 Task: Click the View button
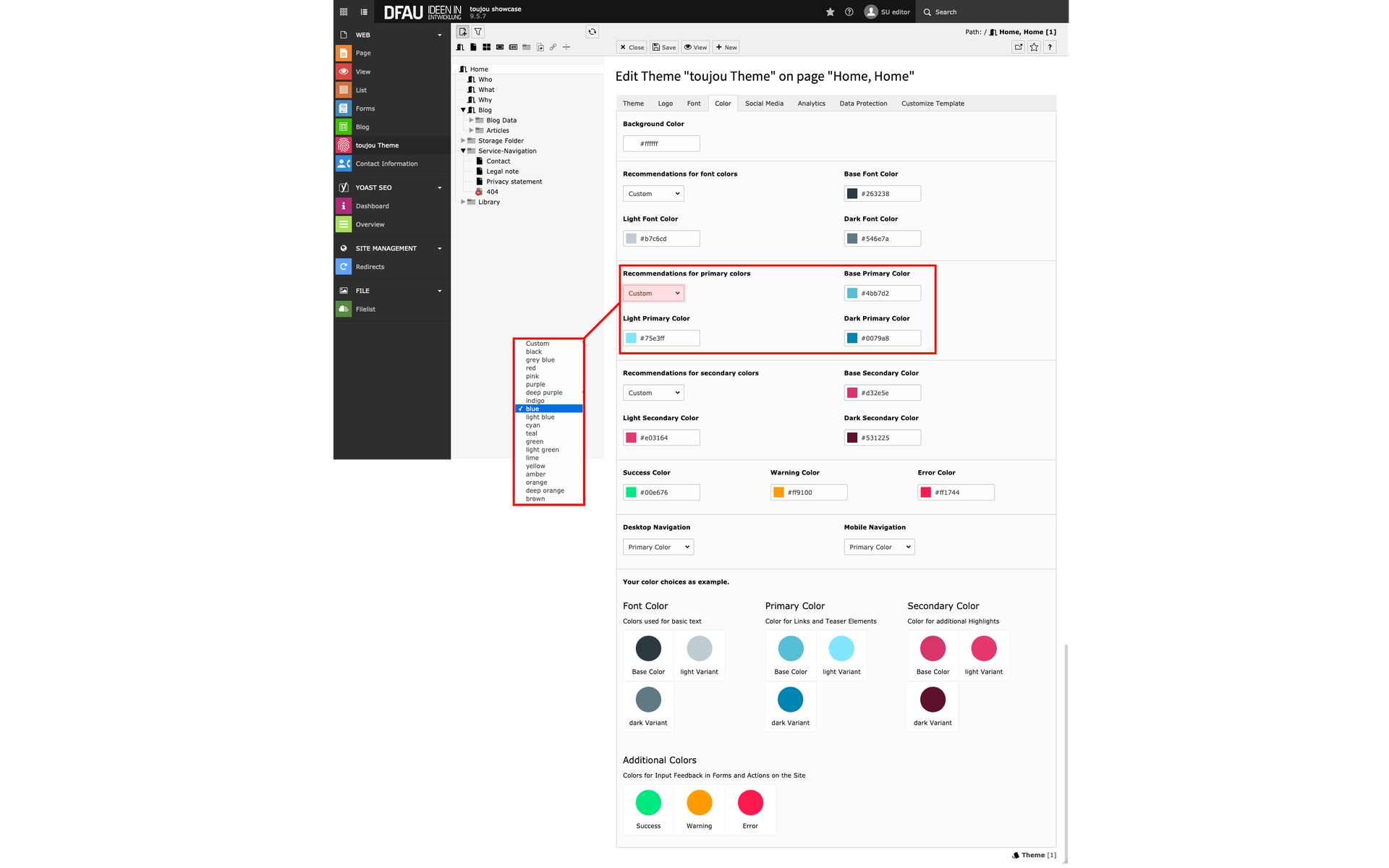pyautogui.click(x=696, y=47)
